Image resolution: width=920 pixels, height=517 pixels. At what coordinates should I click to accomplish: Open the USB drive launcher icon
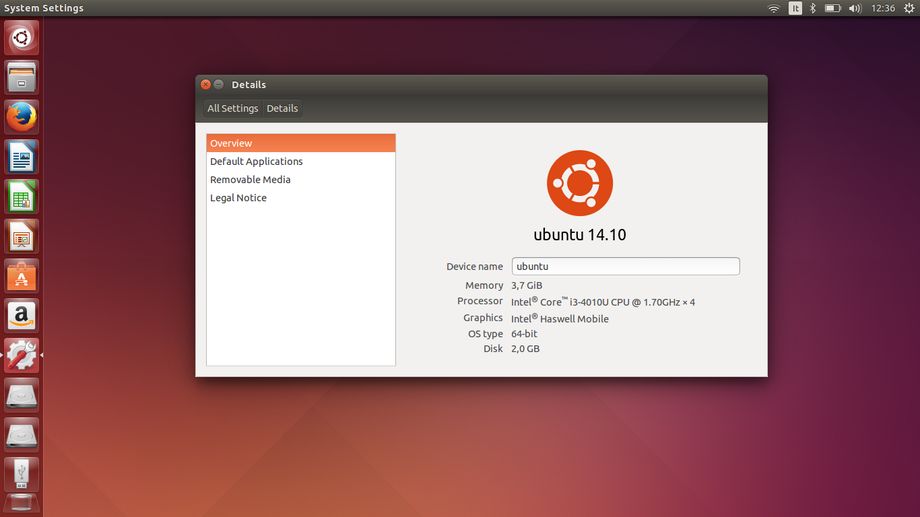[x=22, y=474]
